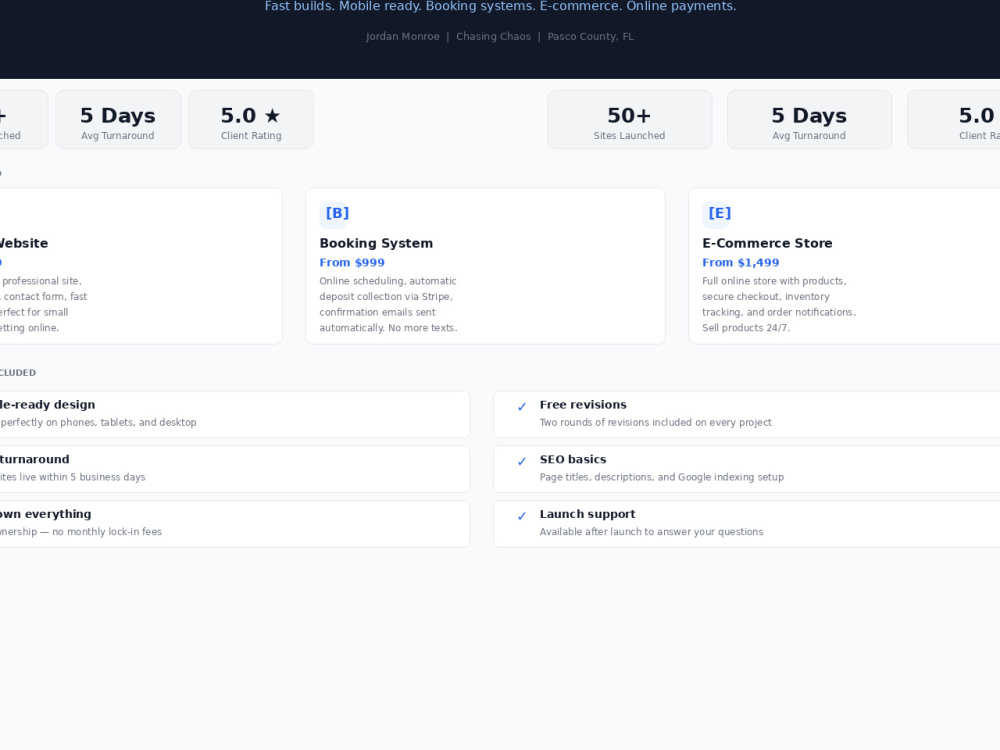The width and height of the screenshot is (1000, 750).
Task: Click 'Chasing Chaos' in the header
Action: click(493, 36)
